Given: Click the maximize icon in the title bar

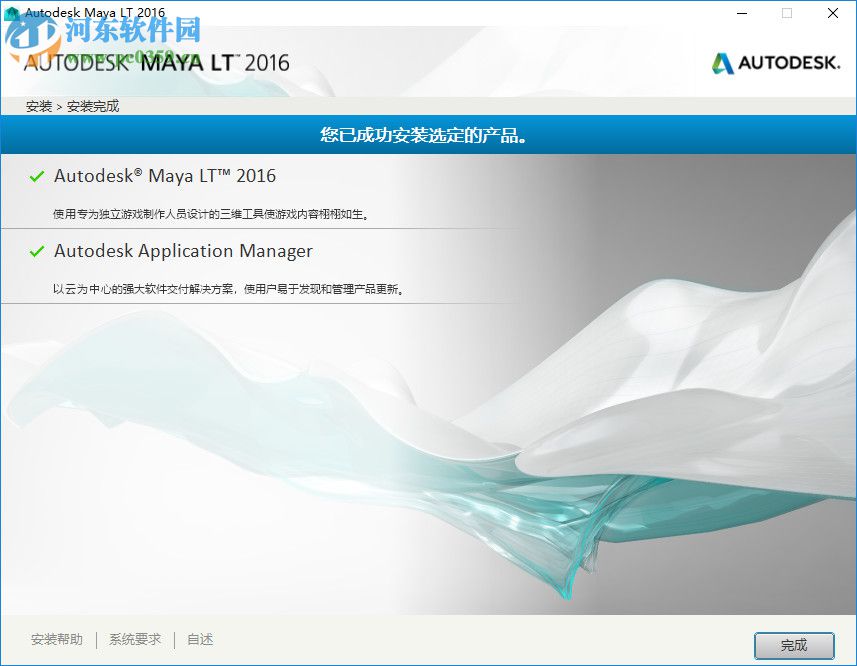Looking at the screenshot, I should pos(786,14).
